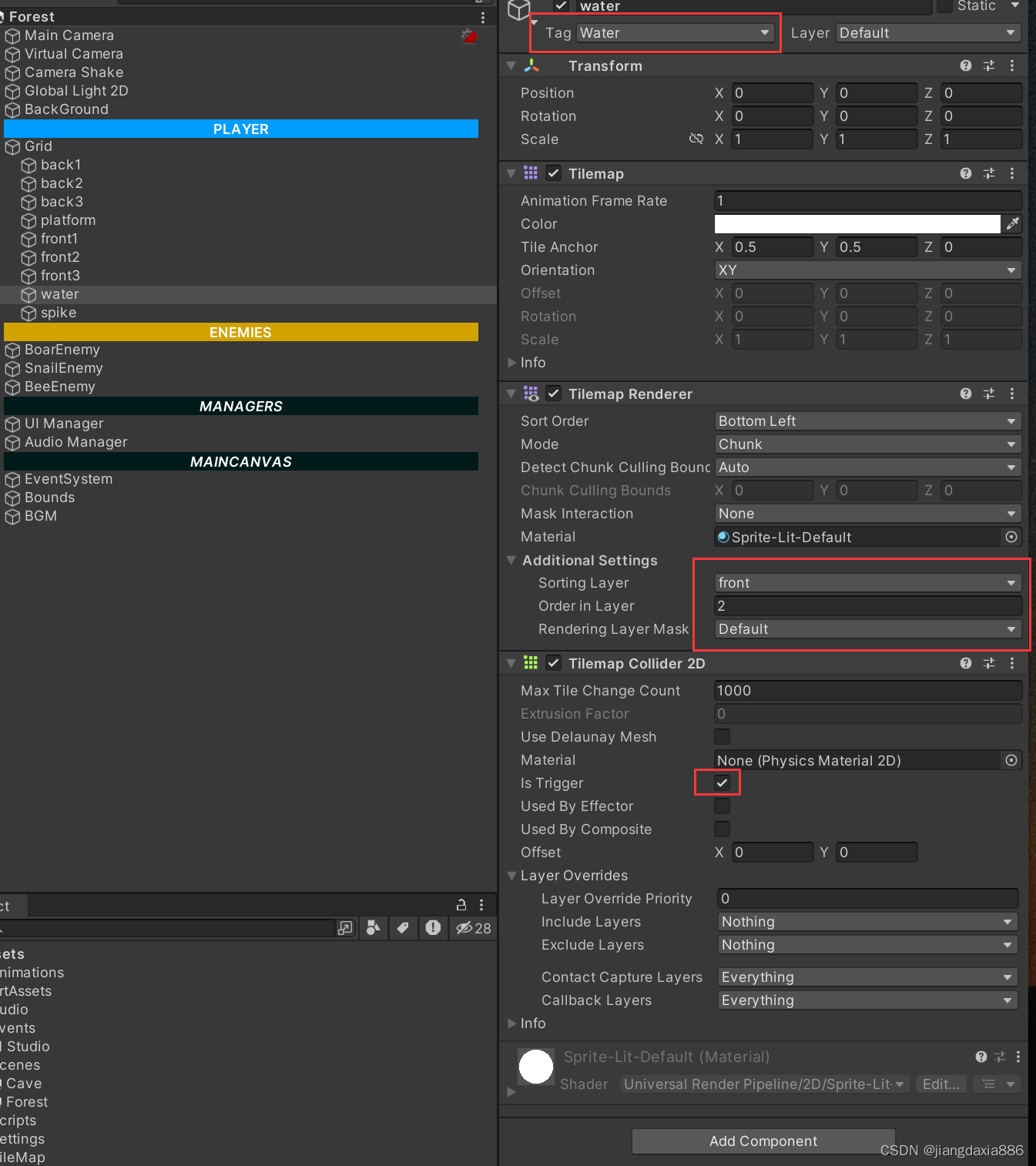Open Tilemap Color swatch

point(857,224)
